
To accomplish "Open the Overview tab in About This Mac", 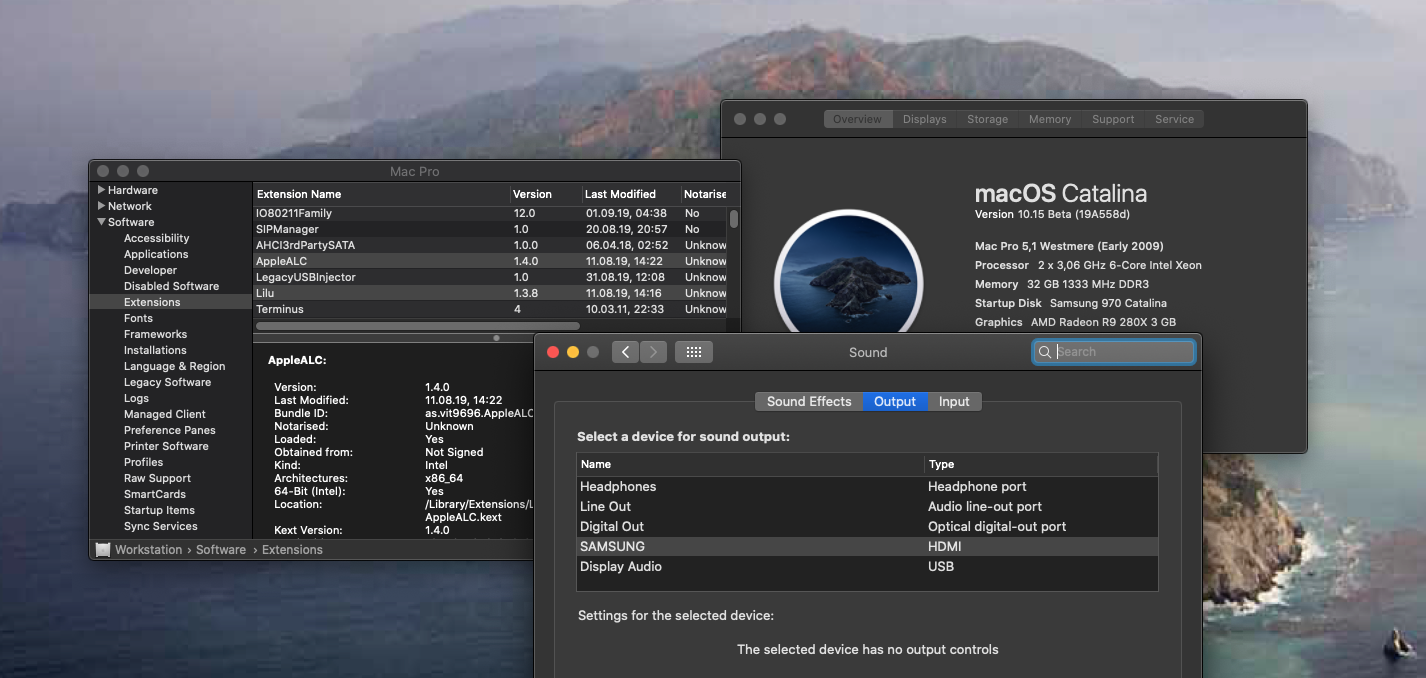I will pos(858,119).
